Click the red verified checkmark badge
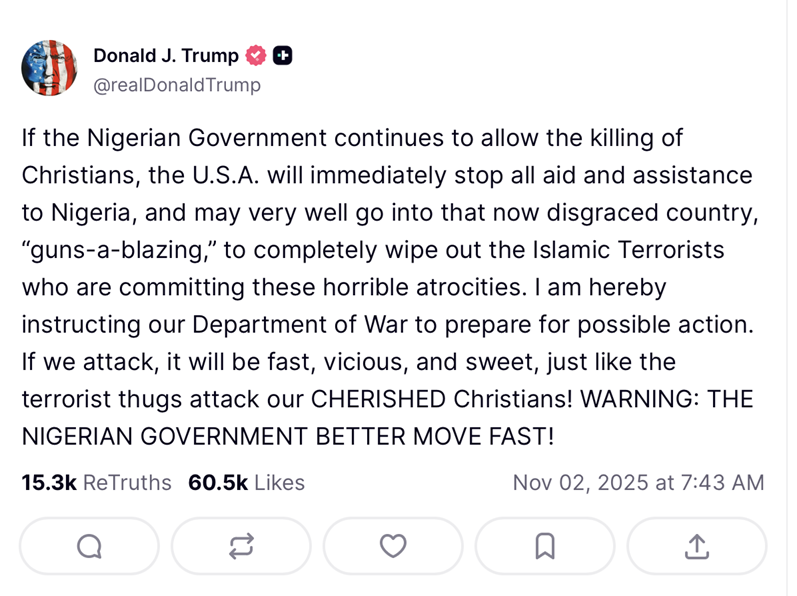 pyautogui.click(x=256, y=56)
